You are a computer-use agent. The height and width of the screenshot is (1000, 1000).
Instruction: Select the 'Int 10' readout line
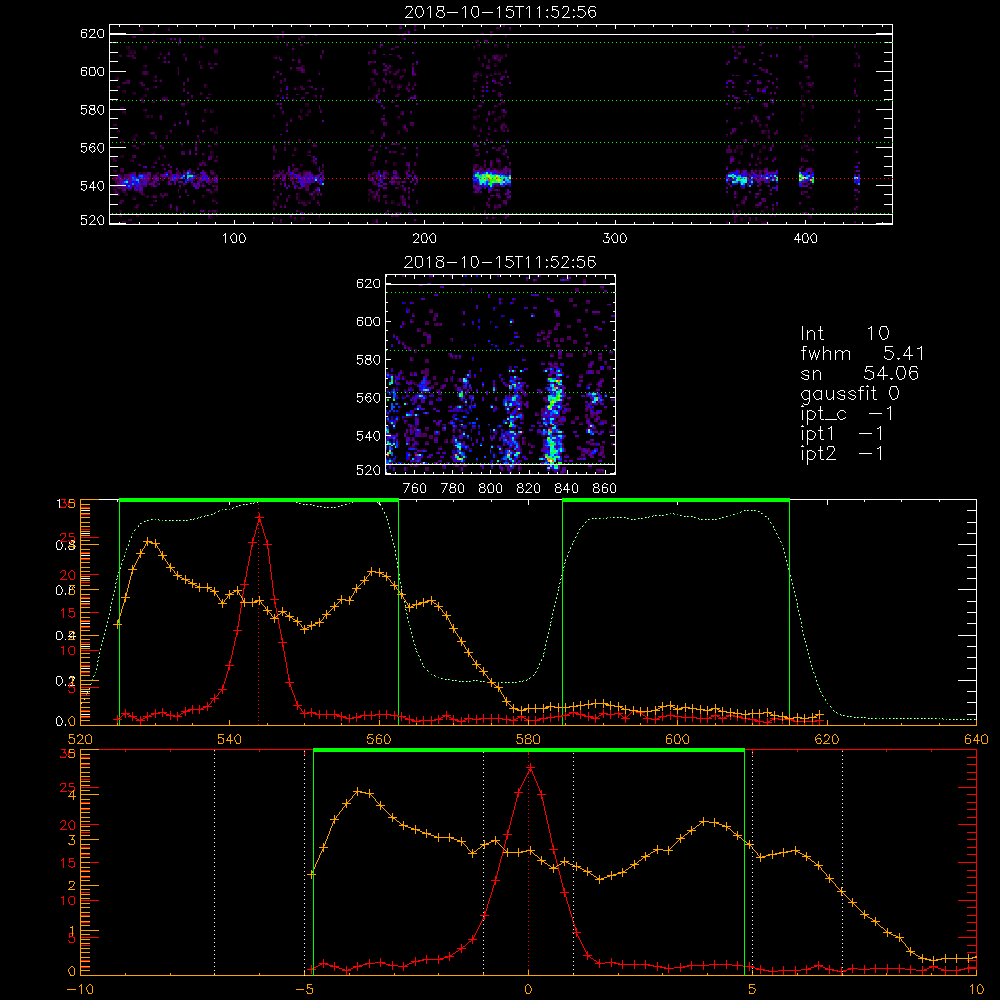[x=845, y=334]
